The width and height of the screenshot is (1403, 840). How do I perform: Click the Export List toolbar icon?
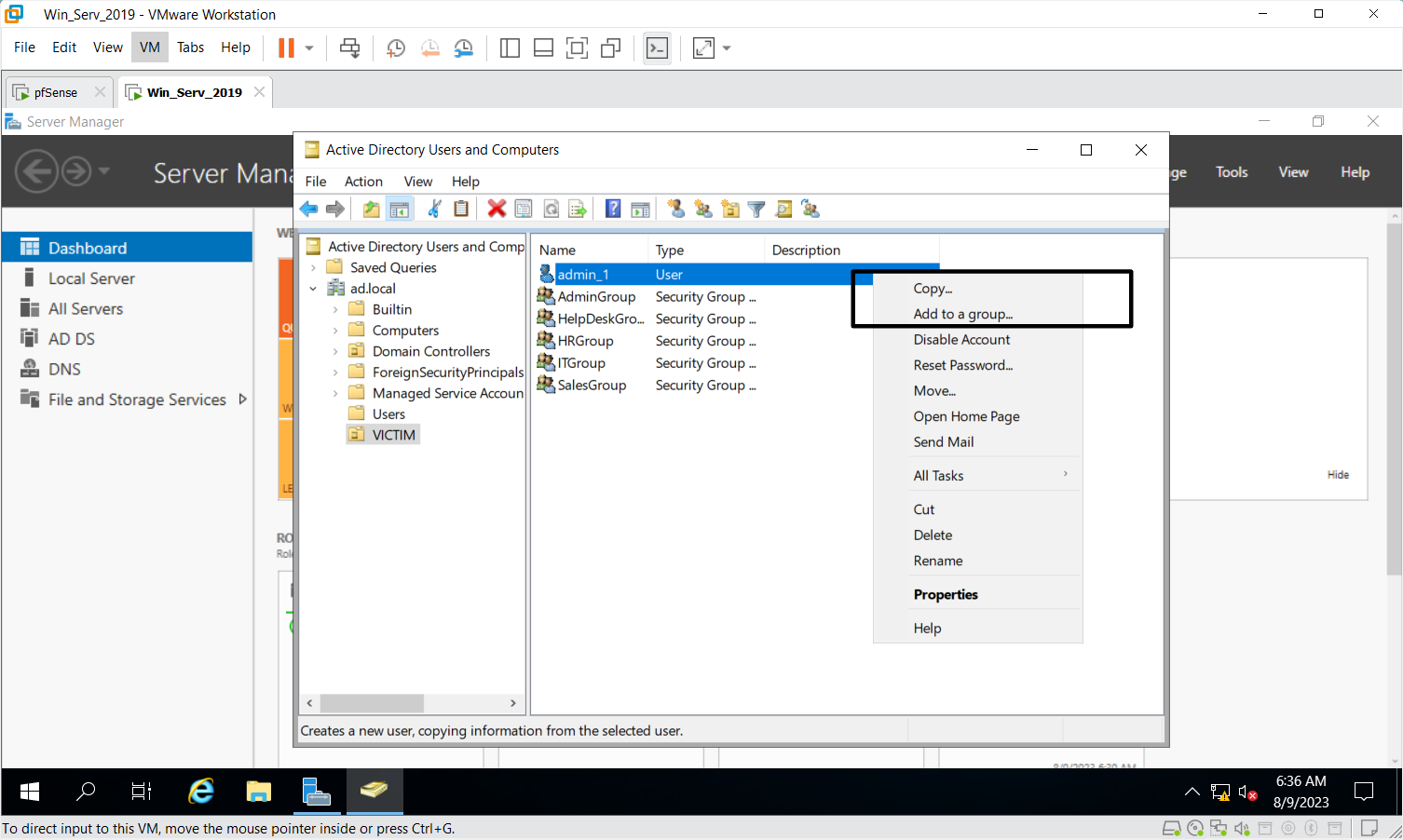pyautogui.click(x=578, y=209)
